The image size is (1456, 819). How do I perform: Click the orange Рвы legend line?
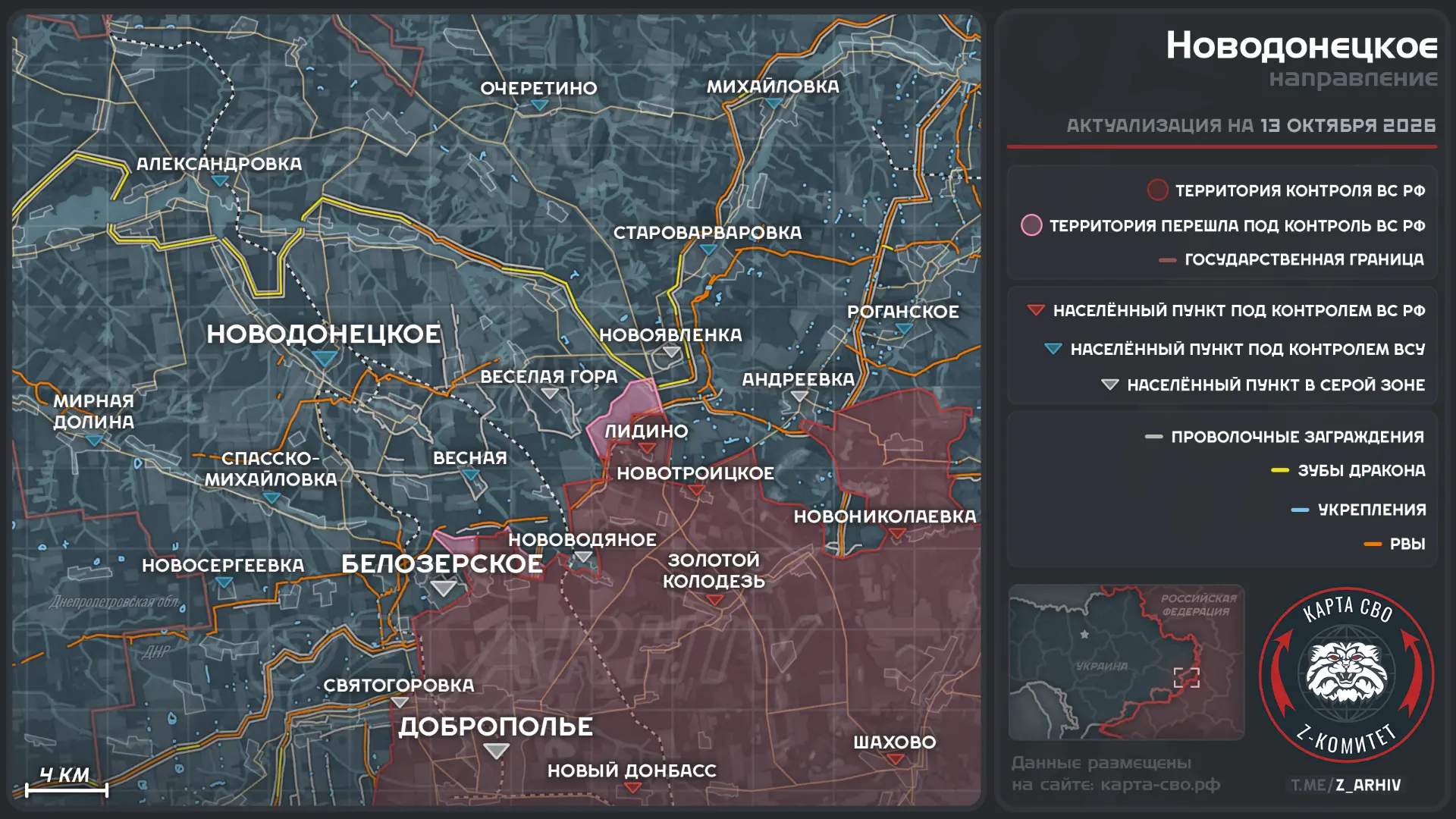1373,544
